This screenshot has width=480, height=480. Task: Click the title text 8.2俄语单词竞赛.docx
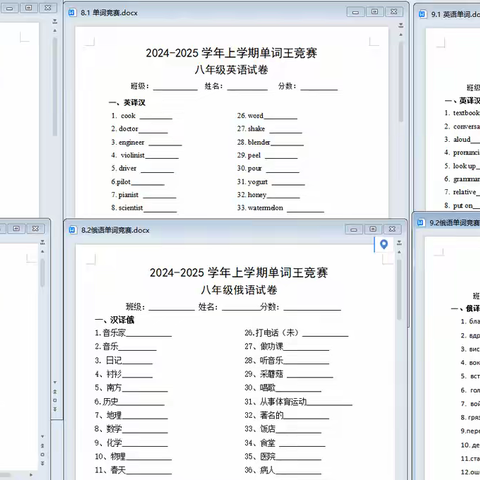tap(115, 230)
